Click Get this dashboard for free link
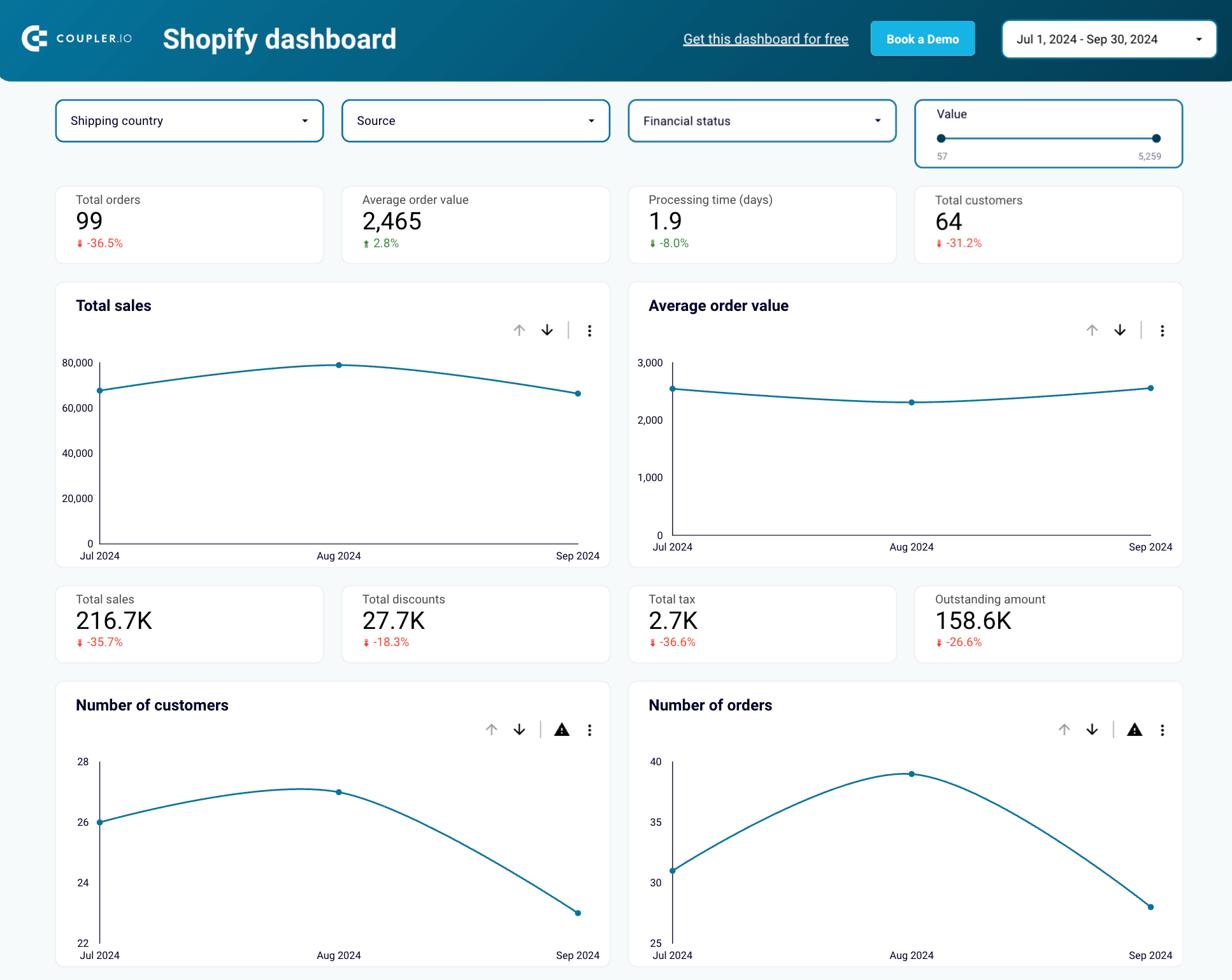The height and width of the screenshot is (980, 1232). pyautogui.click(x=766, y=39)
